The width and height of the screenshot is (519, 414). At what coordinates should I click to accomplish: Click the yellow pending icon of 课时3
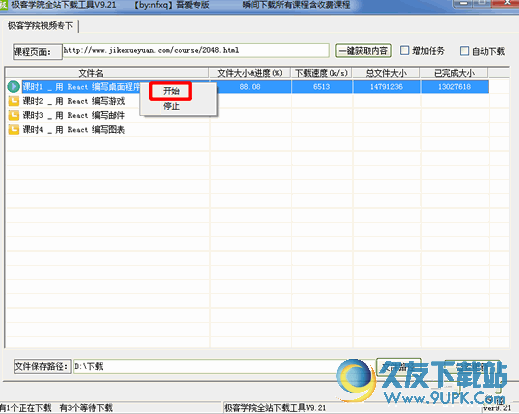(14, 115)
